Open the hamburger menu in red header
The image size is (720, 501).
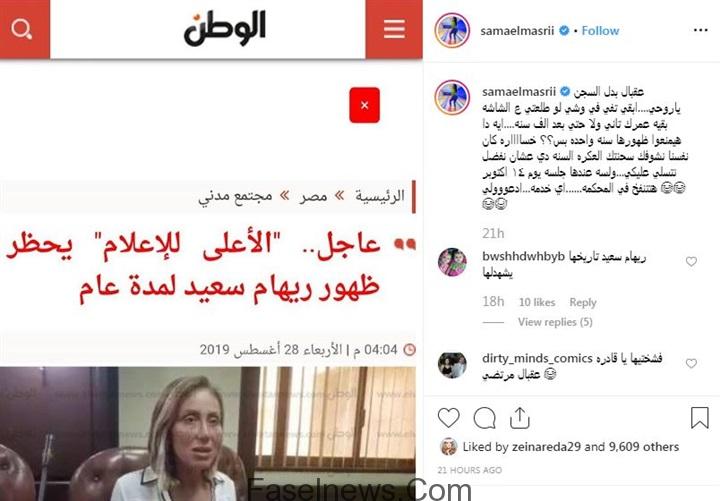pyautogui.click(x=394, y=29)
